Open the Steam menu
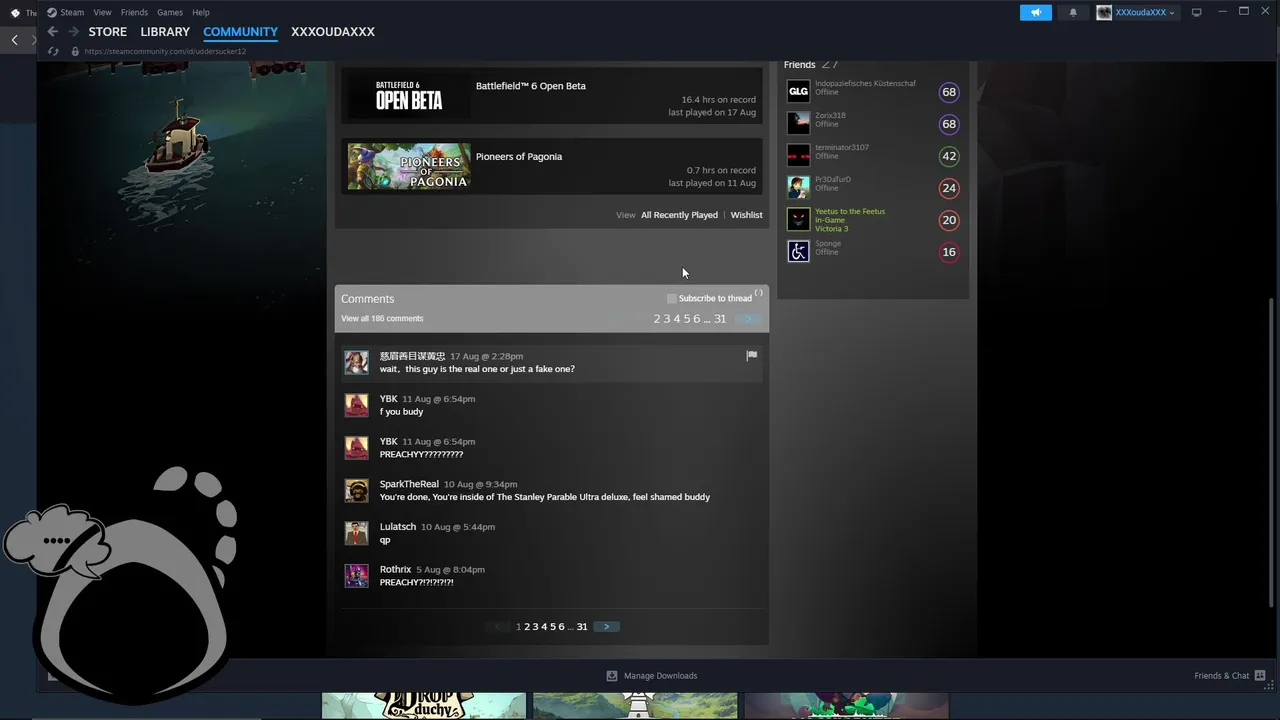The height and width of the screenshot is (720, 1280). pyautogui.click(x=72, y=12)
